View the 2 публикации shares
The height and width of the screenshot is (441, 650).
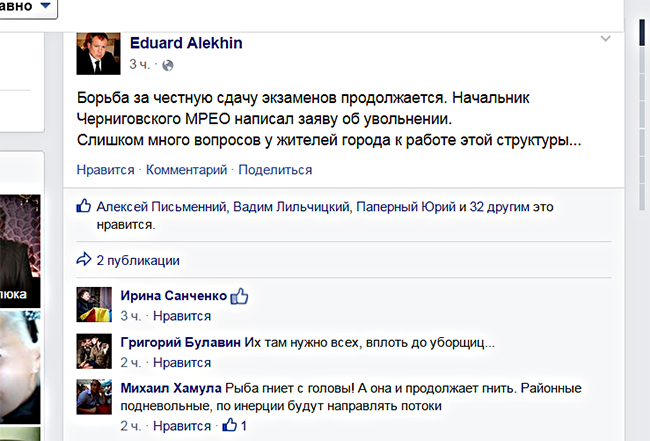point(138,260)
